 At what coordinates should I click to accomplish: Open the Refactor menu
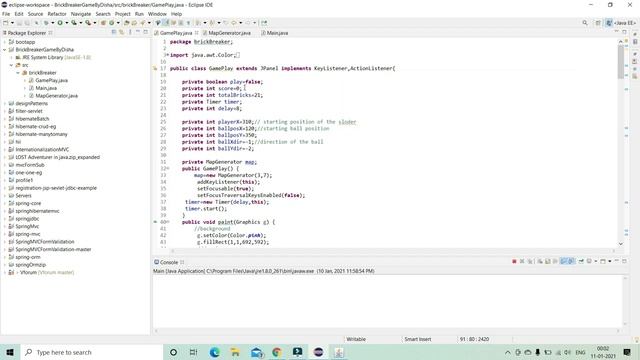[57, 14]
